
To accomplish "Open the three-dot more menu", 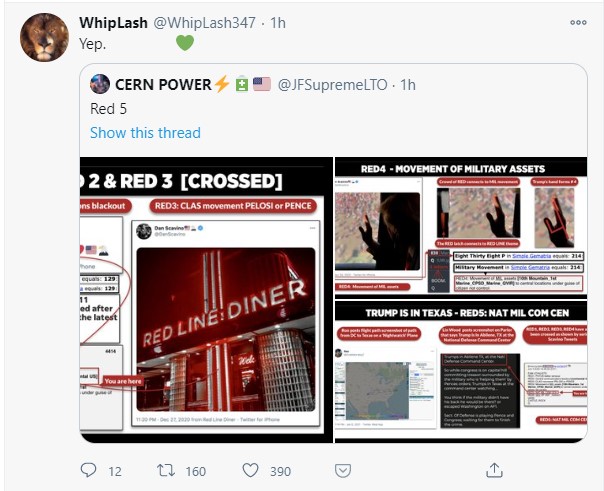I will (578, 22).
